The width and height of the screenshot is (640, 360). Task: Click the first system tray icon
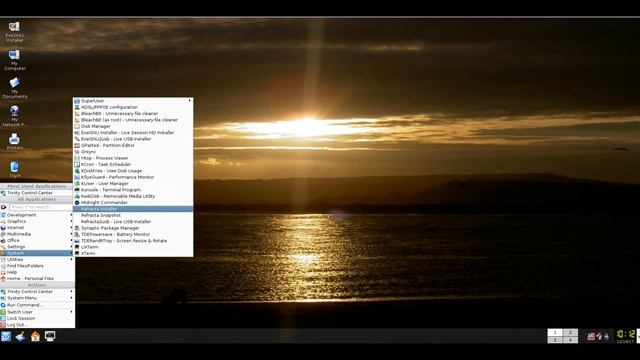click(591, 336)
